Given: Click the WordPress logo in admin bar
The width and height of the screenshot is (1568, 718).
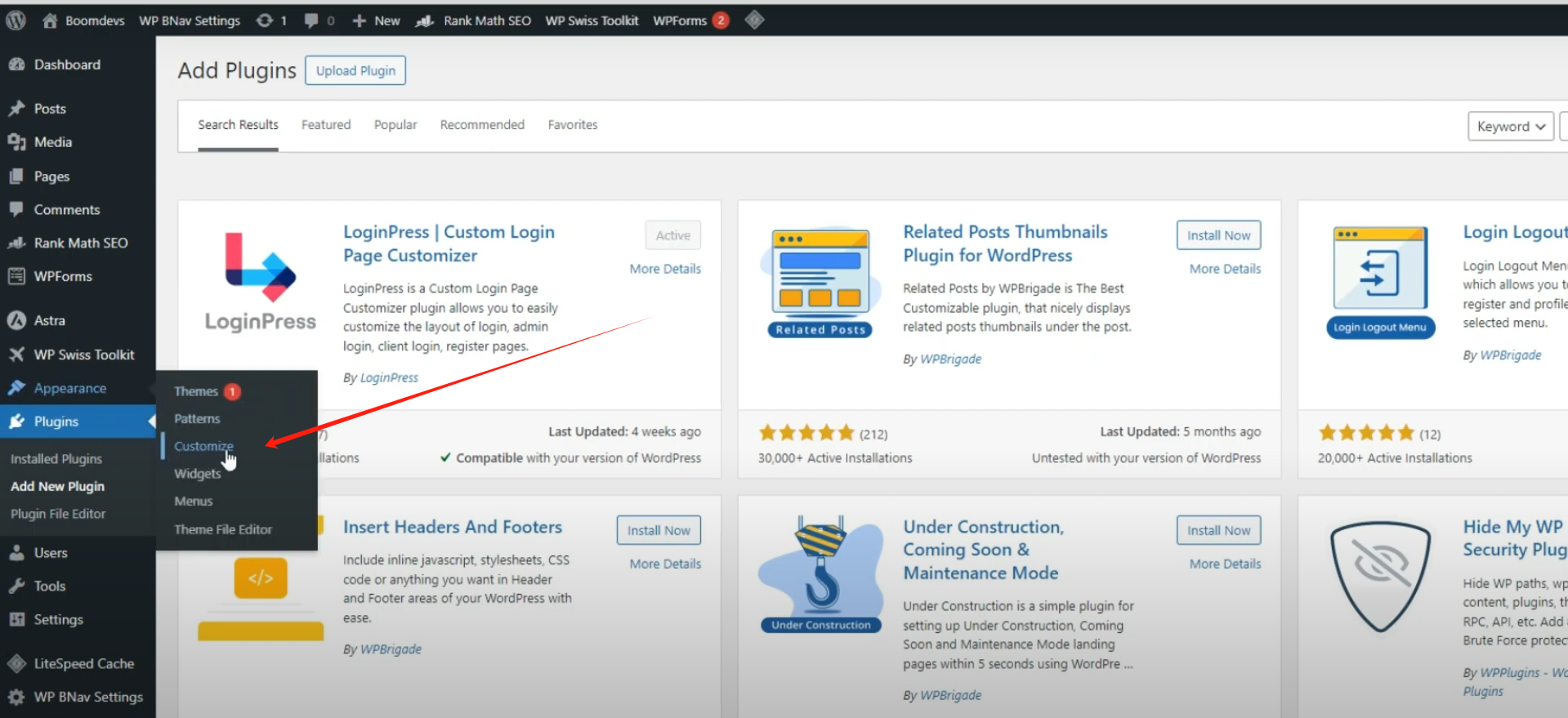Looking at the screenshot, I should pos(16,20).
